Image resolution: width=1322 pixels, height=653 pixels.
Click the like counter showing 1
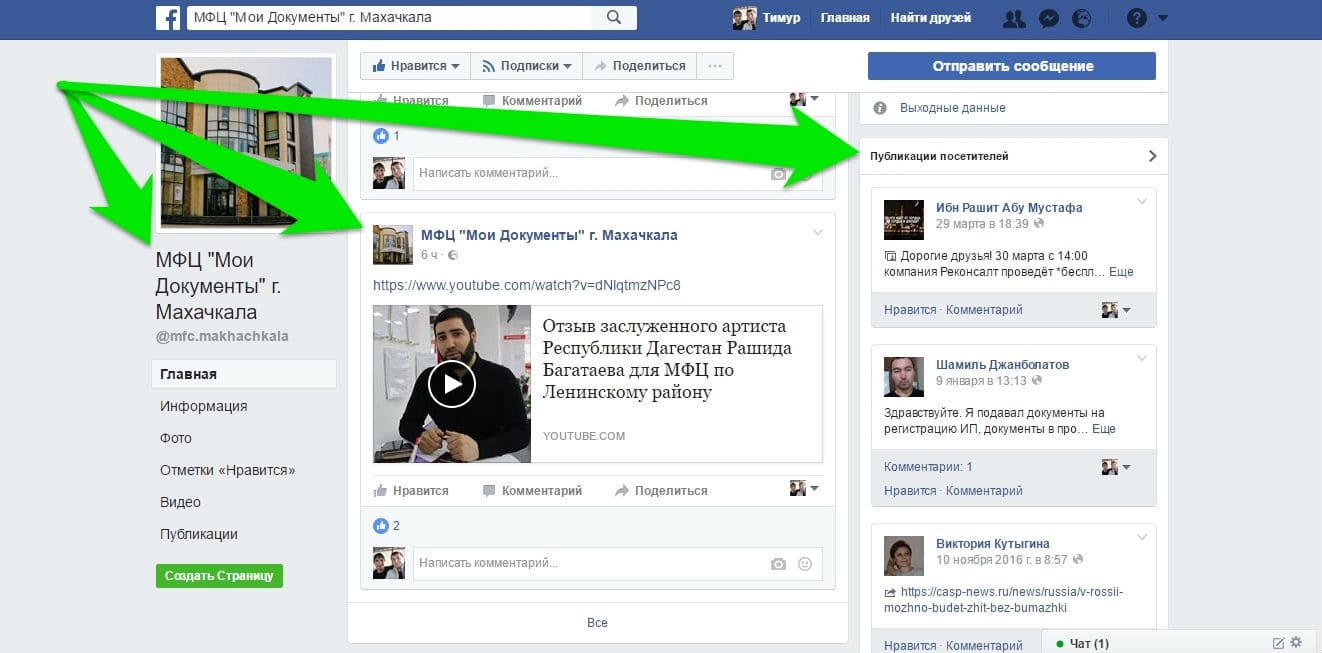point(387,135)
